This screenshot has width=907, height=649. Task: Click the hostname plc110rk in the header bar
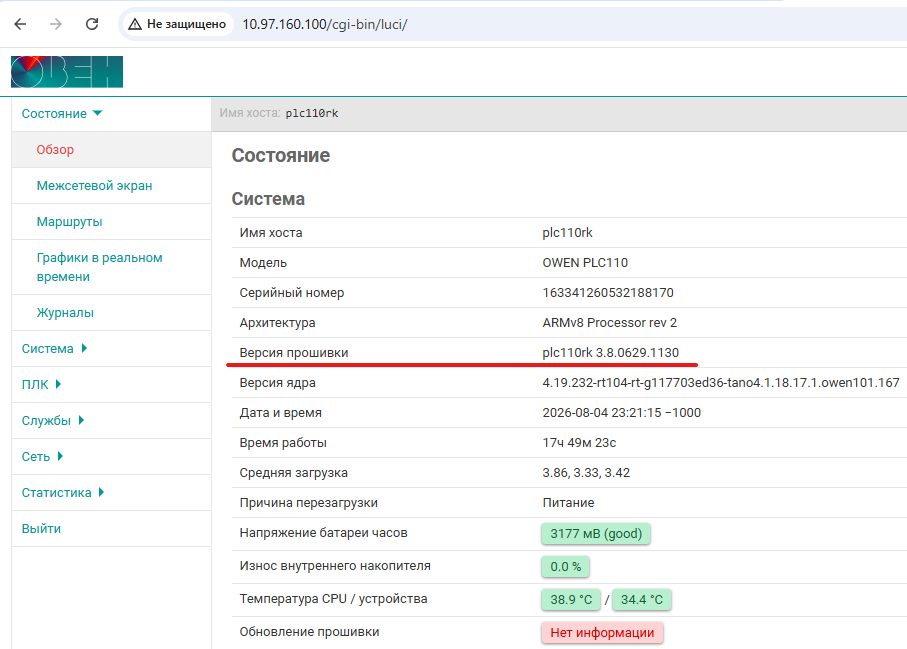click(x=312, y=113)
